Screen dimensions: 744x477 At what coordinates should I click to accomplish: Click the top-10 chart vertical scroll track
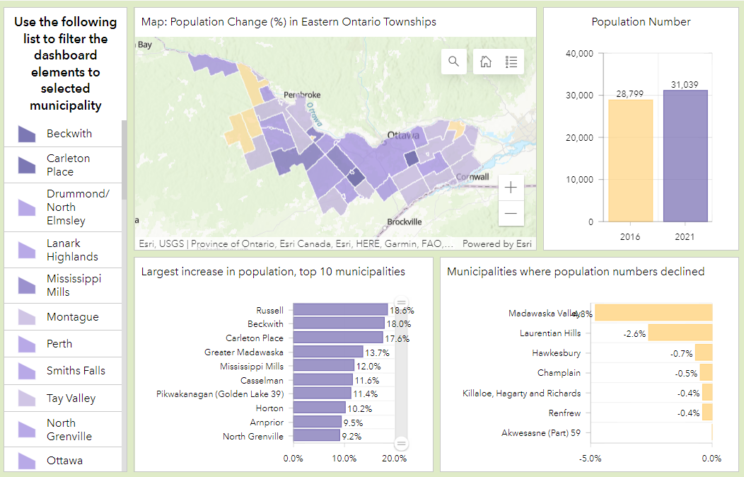(401, 373)
